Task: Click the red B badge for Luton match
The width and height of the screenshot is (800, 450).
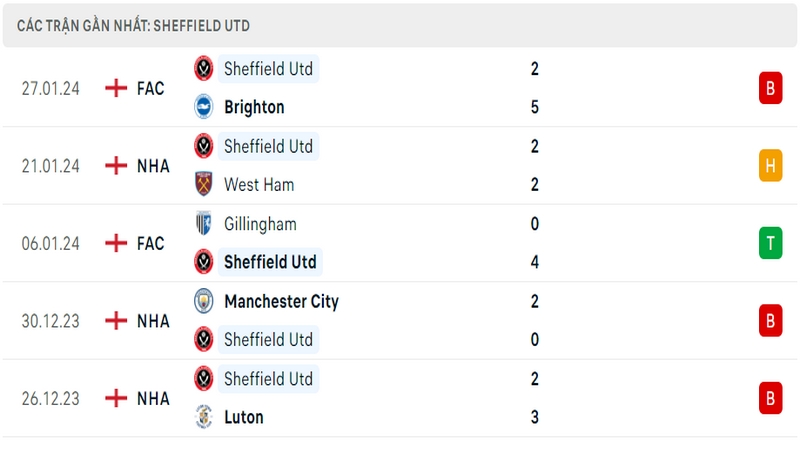Action: click(x=770, y=398)
